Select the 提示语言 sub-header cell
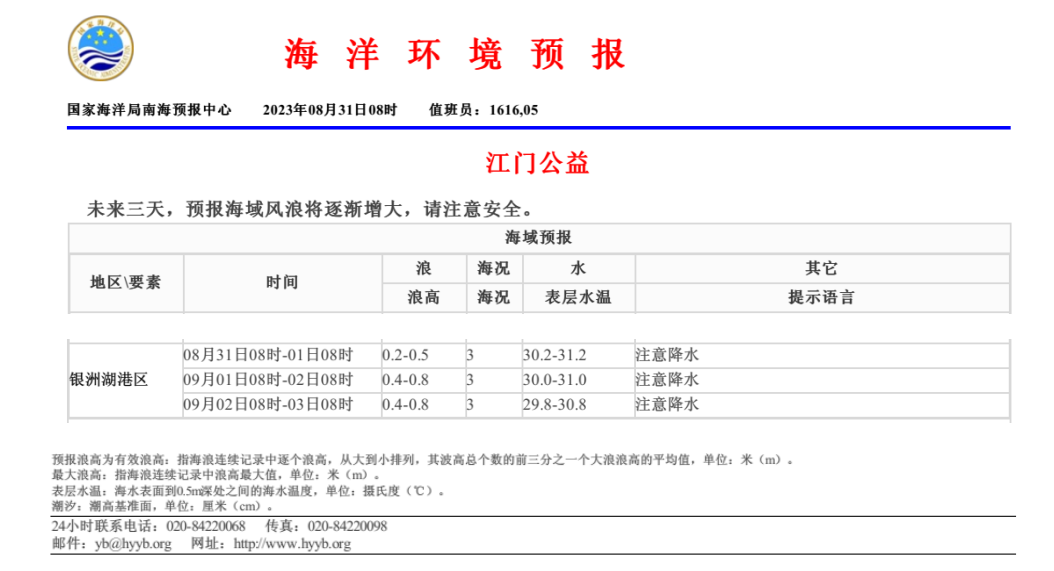The image size is (1054, 571). click(x=821, y=297)
